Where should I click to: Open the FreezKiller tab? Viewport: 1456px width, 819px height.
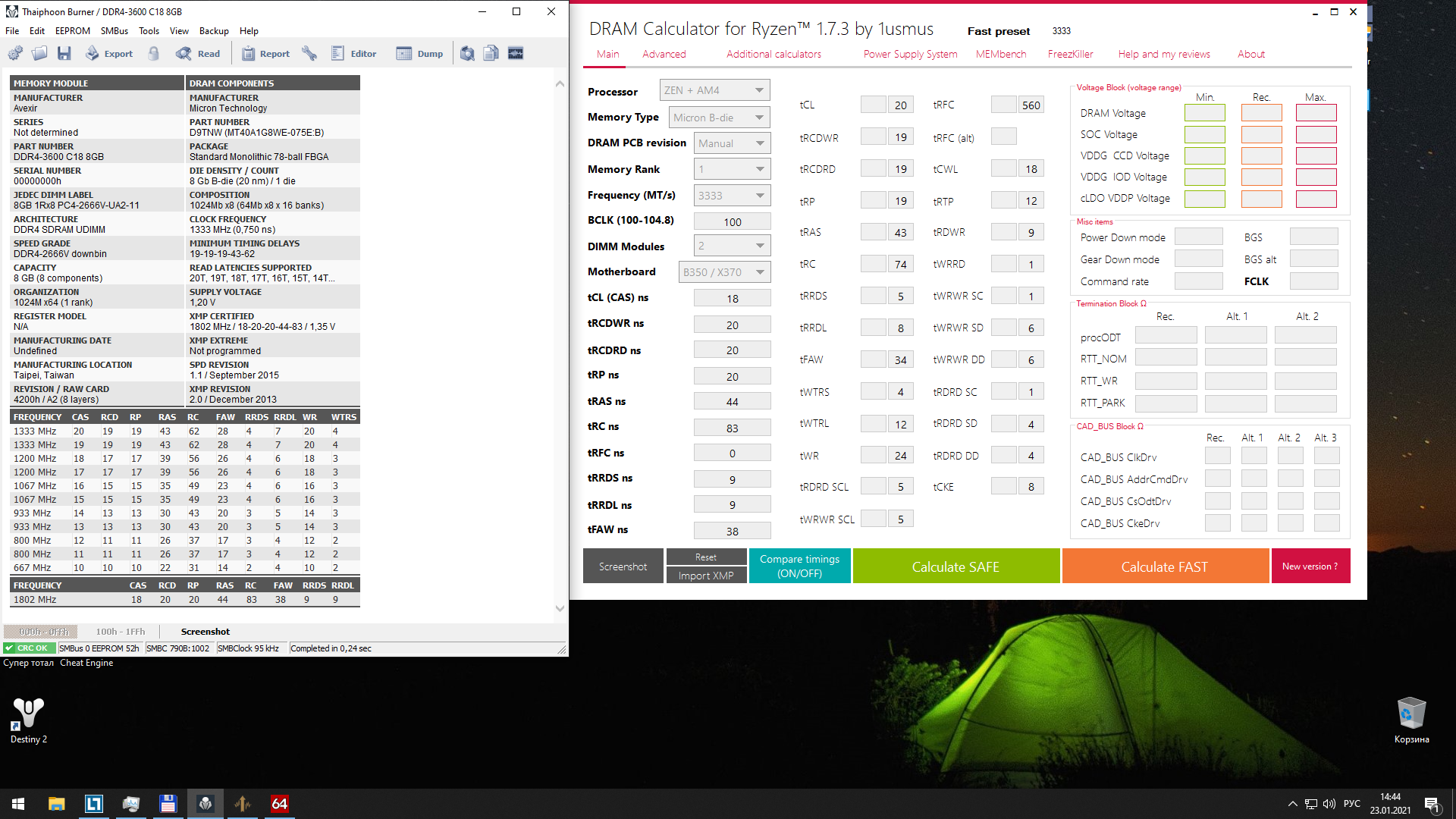(1070, 54)
